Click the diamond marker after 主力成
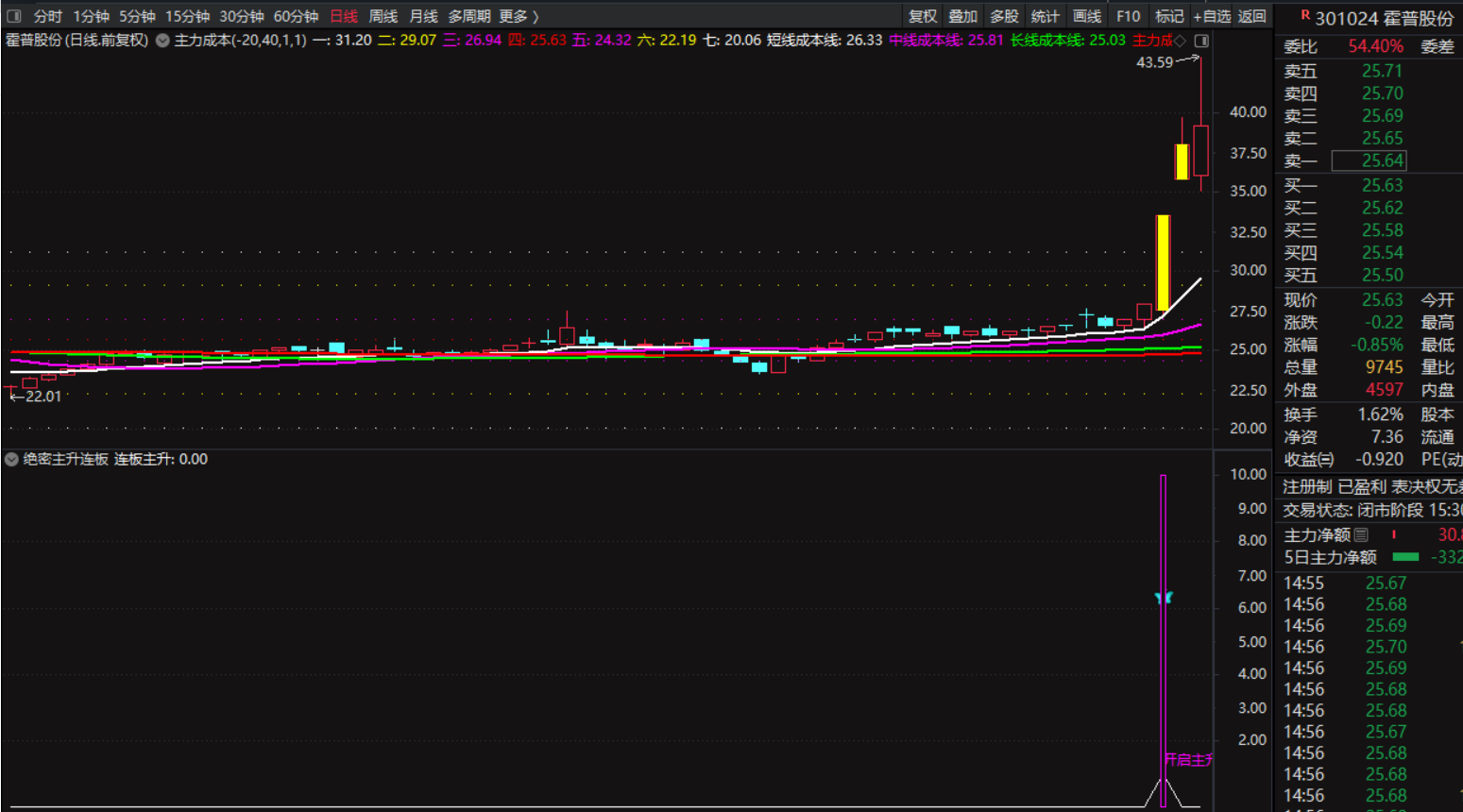 click(1180, 41)
